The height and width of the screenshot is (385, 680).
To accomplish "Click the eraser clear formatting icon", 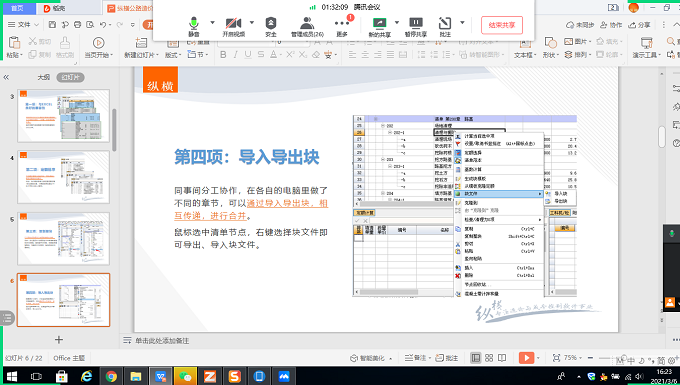I will coord(316,55).
